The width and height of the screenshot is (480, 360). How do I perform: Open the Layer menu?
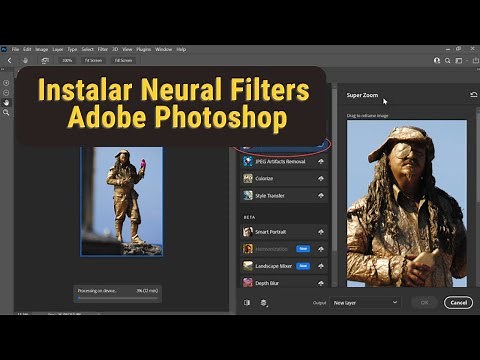58,49
